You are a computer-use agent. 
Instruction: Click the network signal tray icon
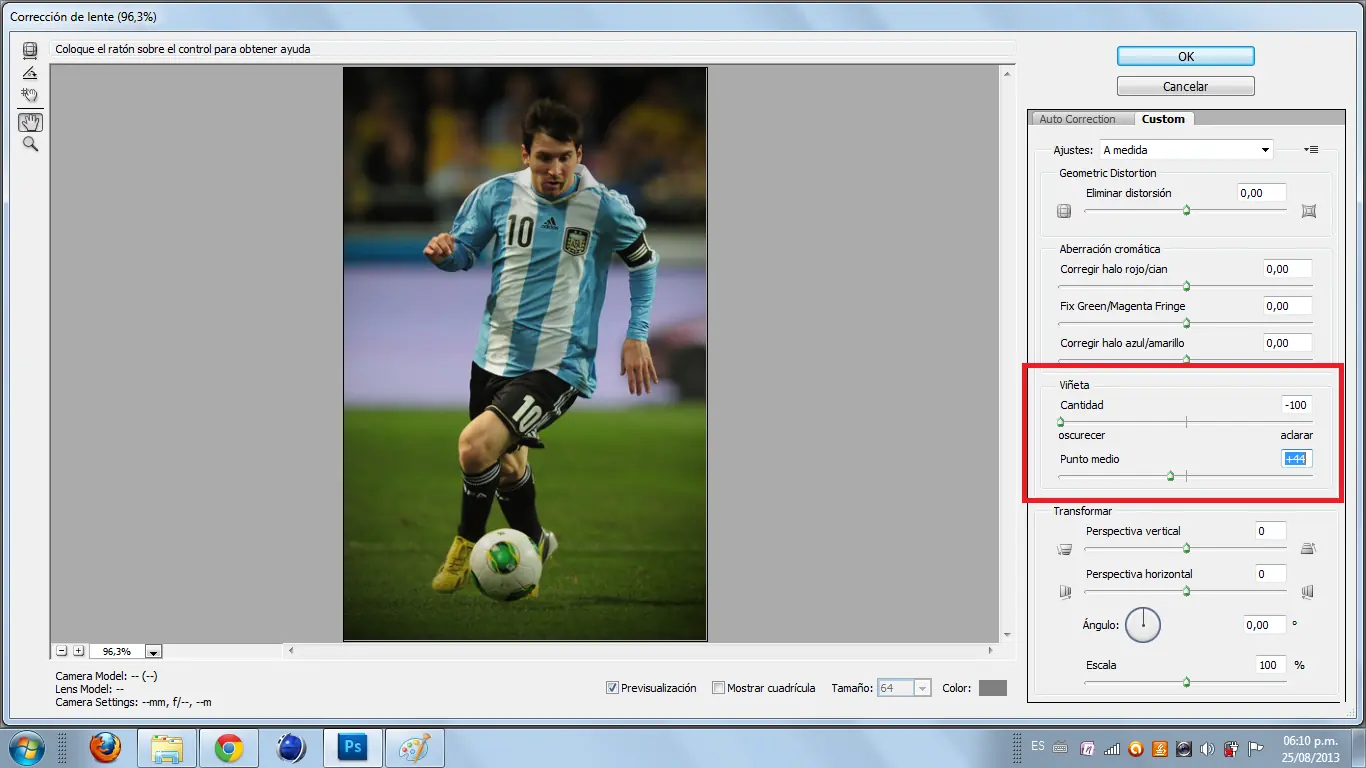tap(1111, 748)
